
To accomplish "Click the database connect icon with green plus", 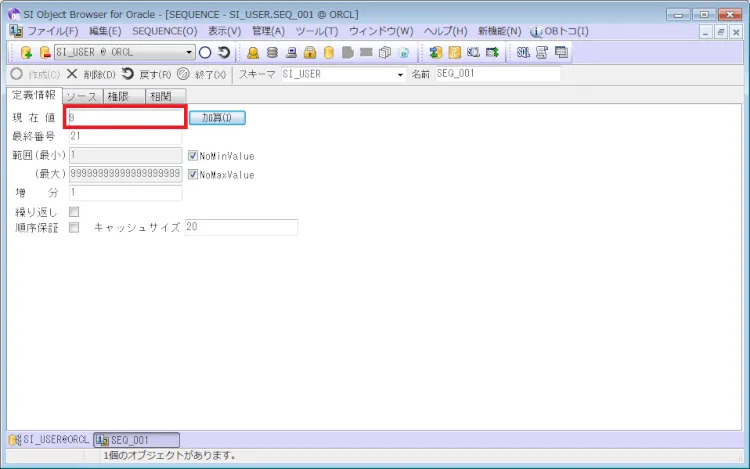I will [26, 52].
